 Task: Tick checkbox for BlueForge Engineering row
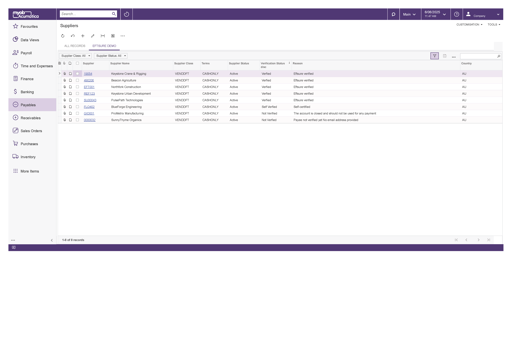pos(77,107)
